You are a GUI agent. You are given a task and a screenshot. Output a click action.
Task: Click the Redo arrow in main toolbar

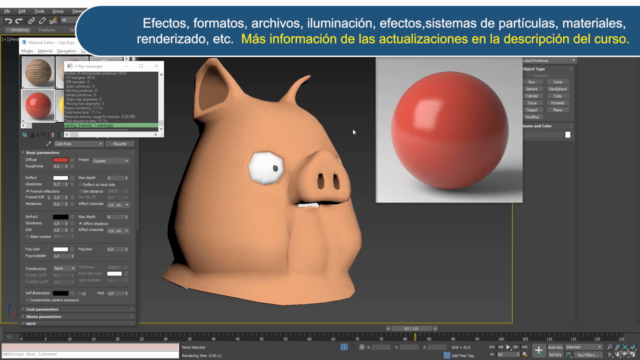pyautogui.click(x=19, y=21)
